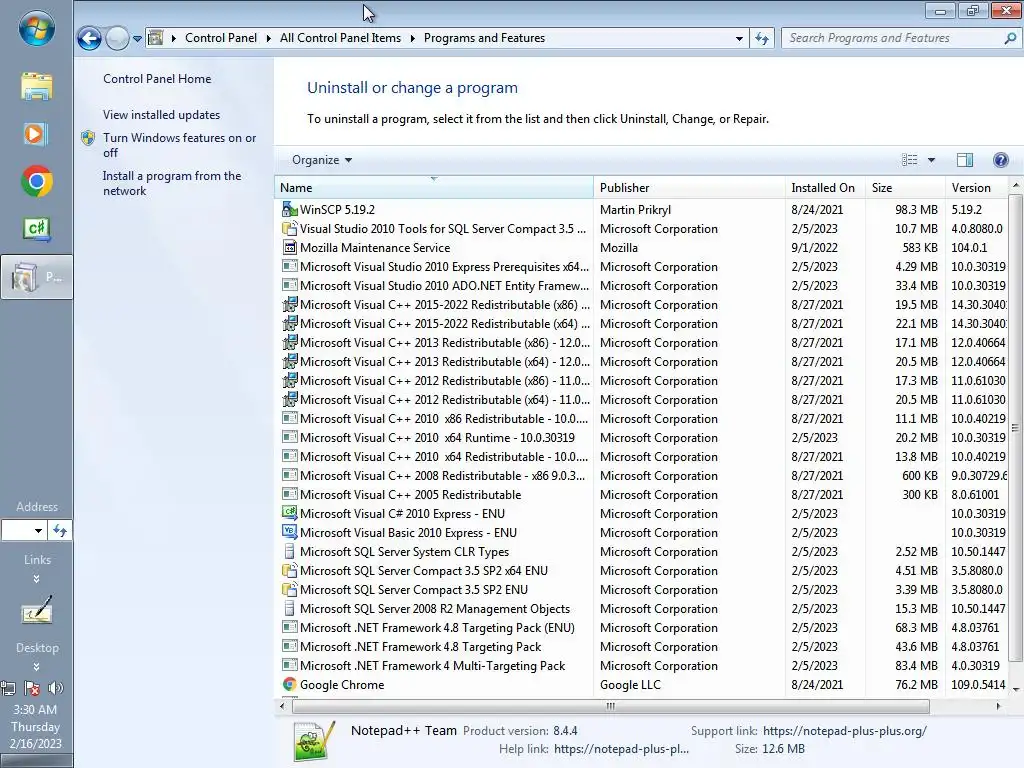The height and width of the screenshot is (768, 1024).
Task: Click the Control Panel icon in address bar
Action: (x=155, y=38)
